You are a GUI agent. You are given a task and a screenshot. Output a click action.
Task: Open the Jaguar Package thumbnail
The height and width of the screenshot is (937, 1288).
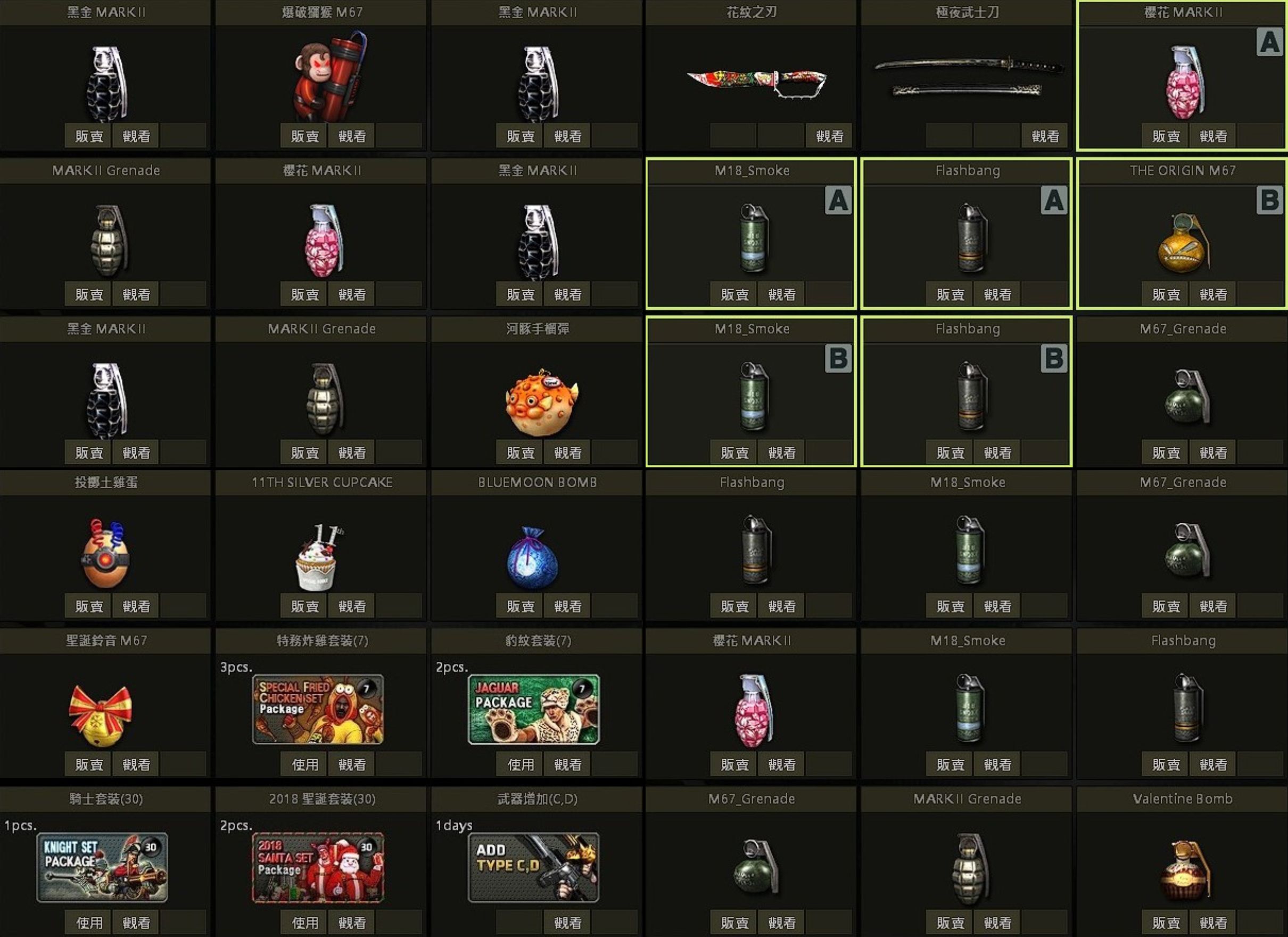point(533,709)
